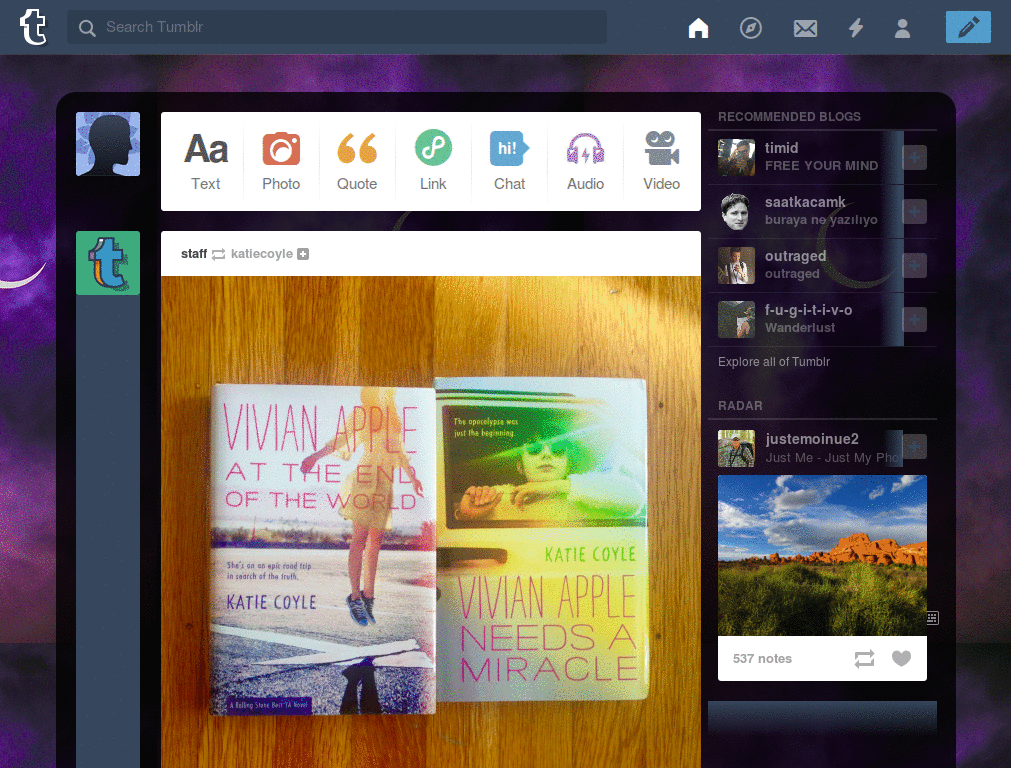Open the radar desert landscape photo
This screenshot has width=1024, height=768.
click(822, 555)
